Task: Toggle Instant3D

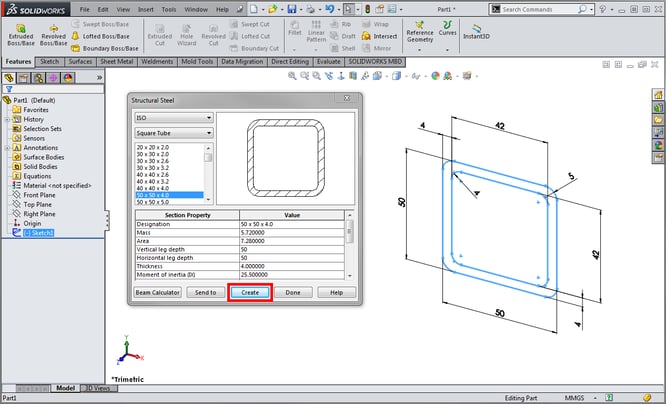Action: [476, 32]
